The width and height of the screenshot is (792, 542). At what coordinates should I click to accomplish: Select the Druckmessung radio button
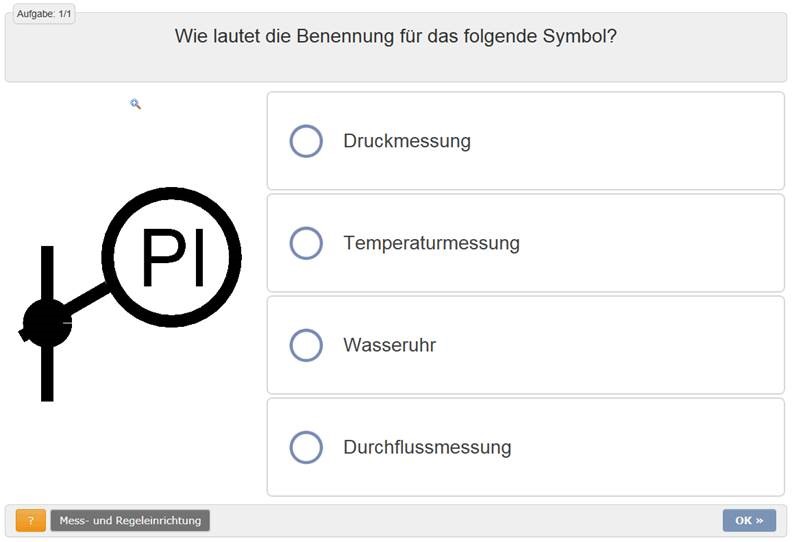306,141
